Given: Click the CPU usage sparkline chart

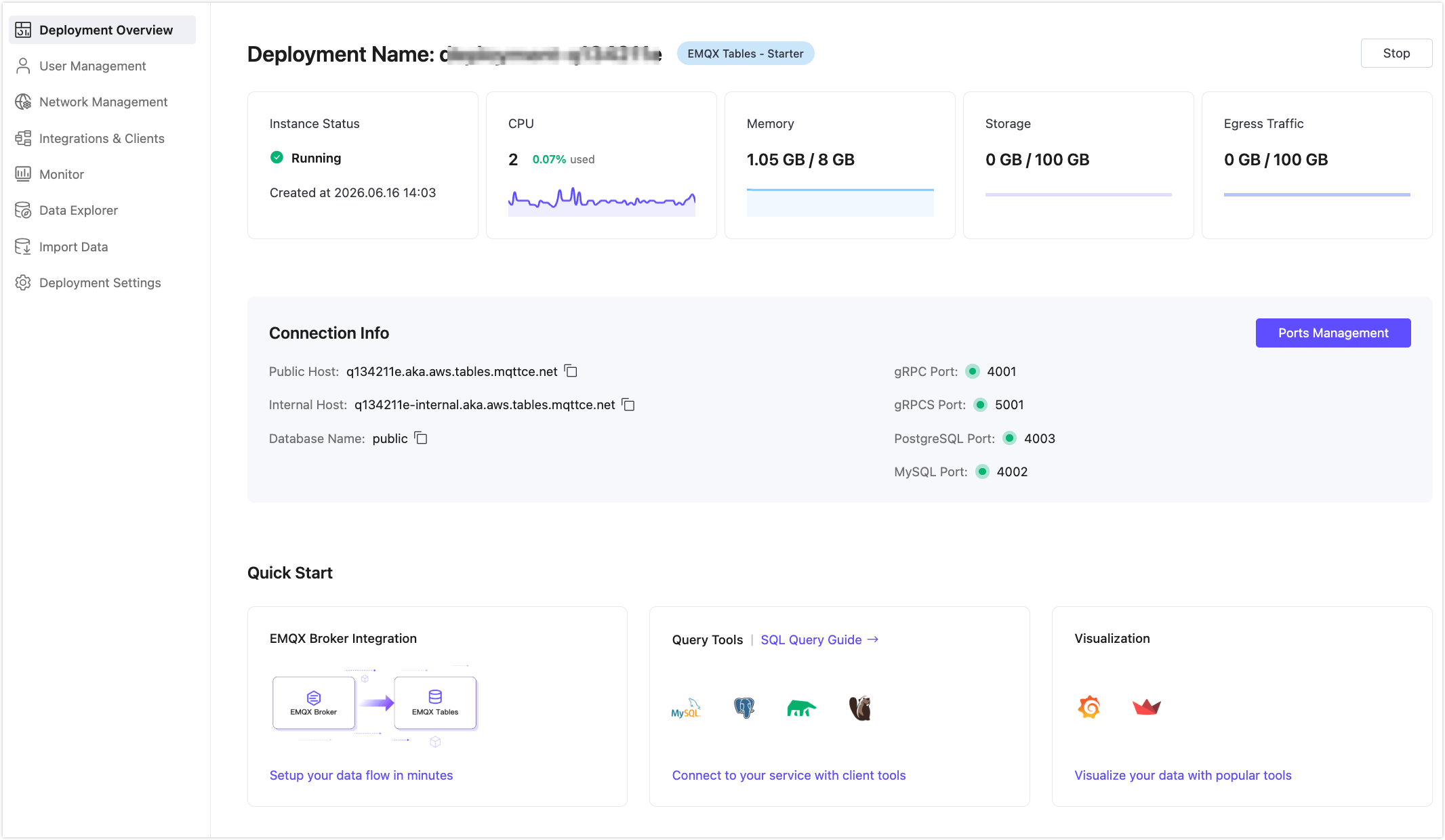Looking at the screenshot, I should (602, 201).
